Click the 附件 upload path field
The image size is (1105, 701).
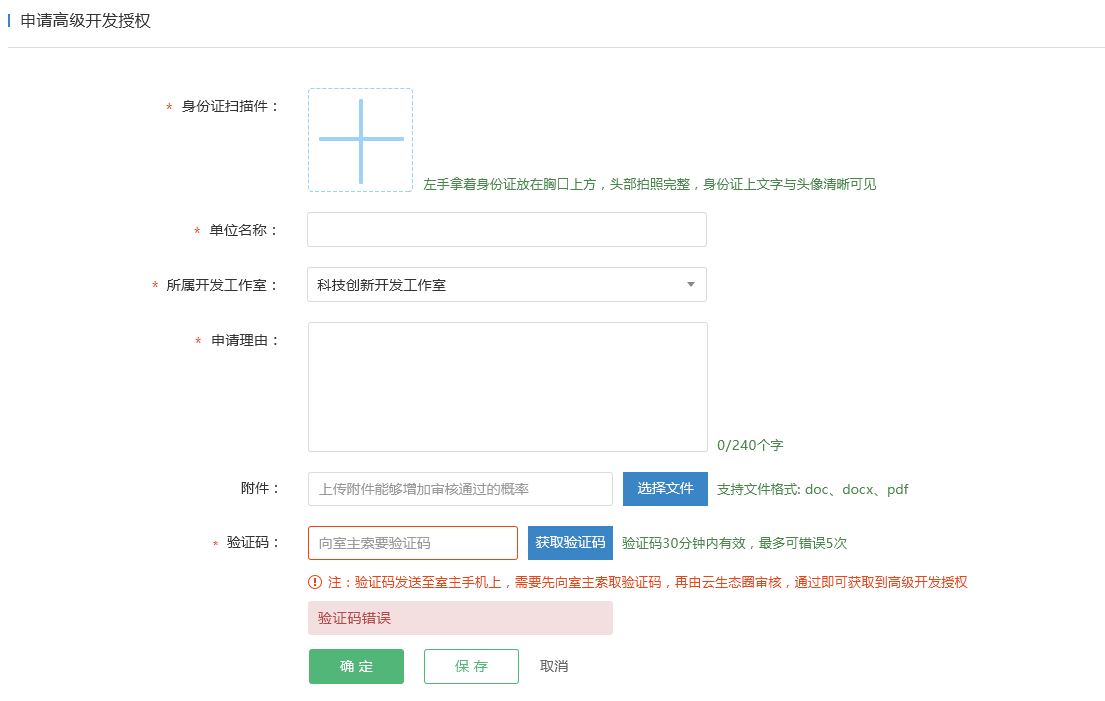click(460, 489)
